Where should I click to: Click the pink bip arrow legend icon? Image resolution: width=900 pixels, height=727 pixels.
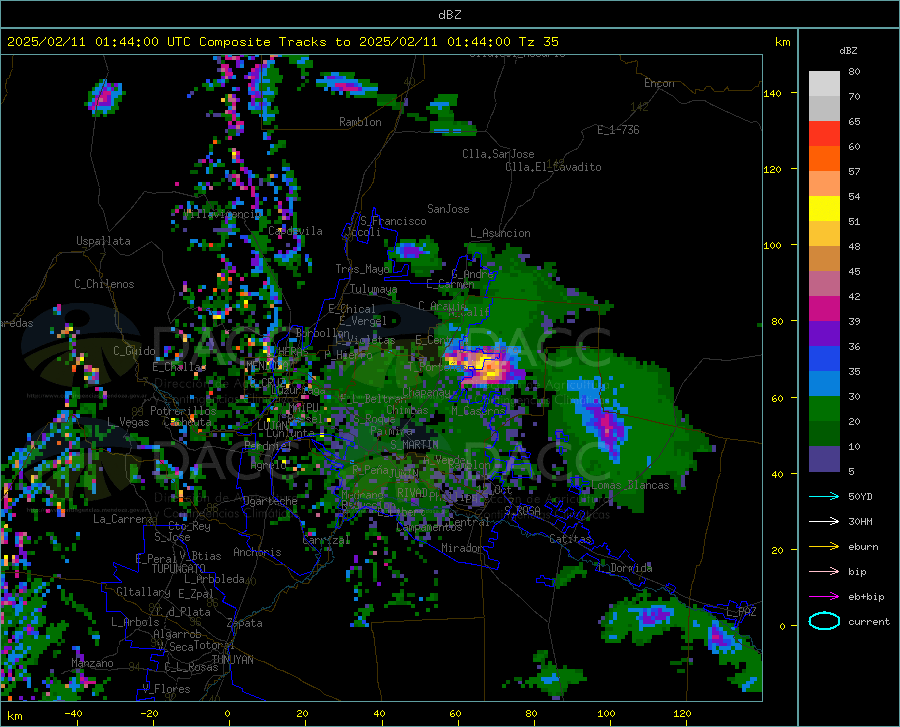pyautogui.click(x=824, y=571)
